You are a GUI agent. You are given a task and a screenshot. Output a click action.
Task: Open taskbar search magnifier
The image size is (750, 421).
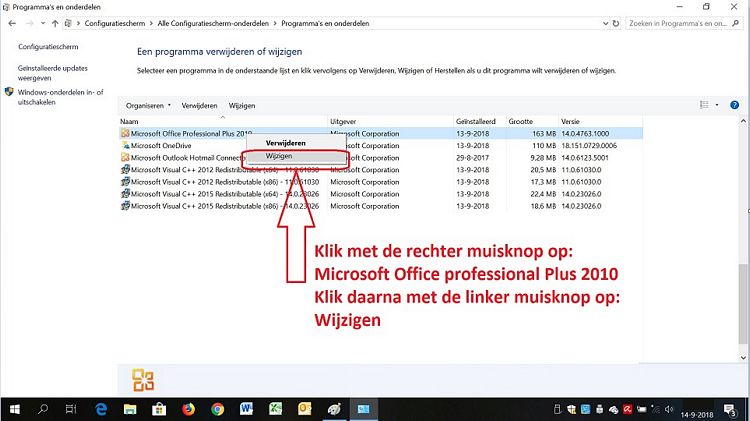pos(43,409)
